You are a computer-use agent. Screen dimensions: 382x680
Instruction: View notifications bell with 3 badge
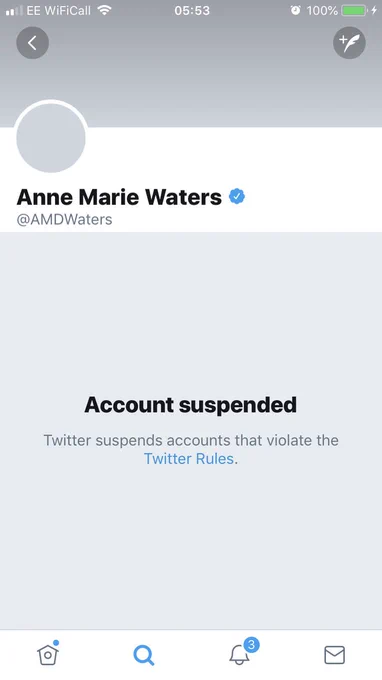pos(241,653)
